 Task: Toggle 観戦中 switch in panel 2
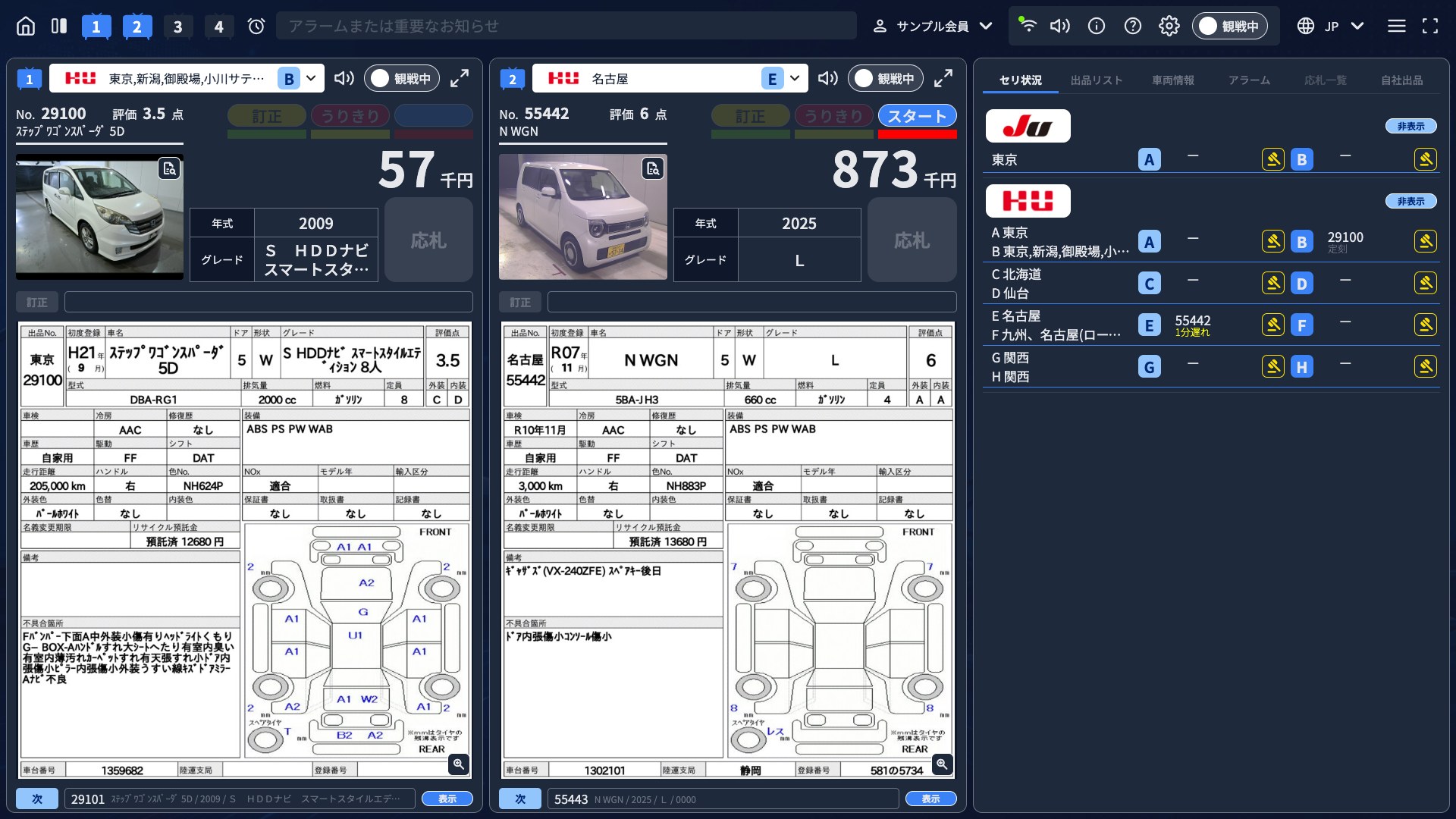886,78
